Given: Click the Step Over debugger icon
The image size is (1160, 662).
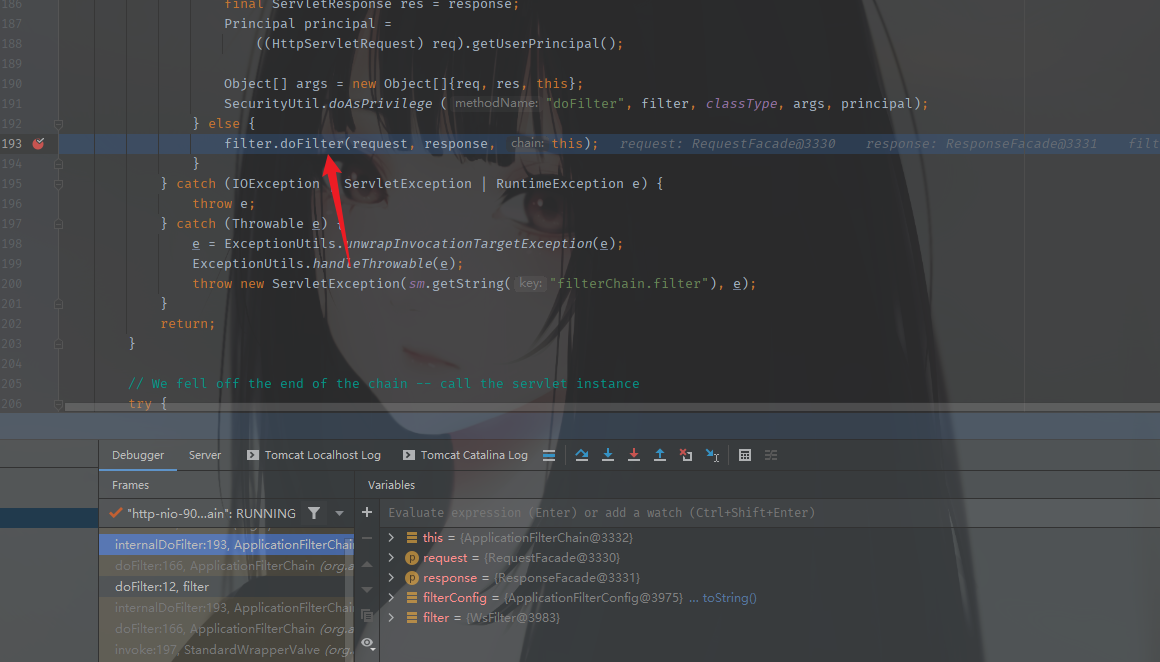Looking at the screenshot, I should 581,455.
